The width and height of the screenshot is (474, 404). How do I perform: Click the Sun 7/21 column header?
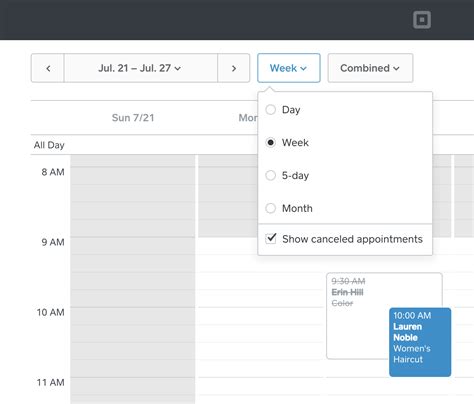tap(133, 118)
